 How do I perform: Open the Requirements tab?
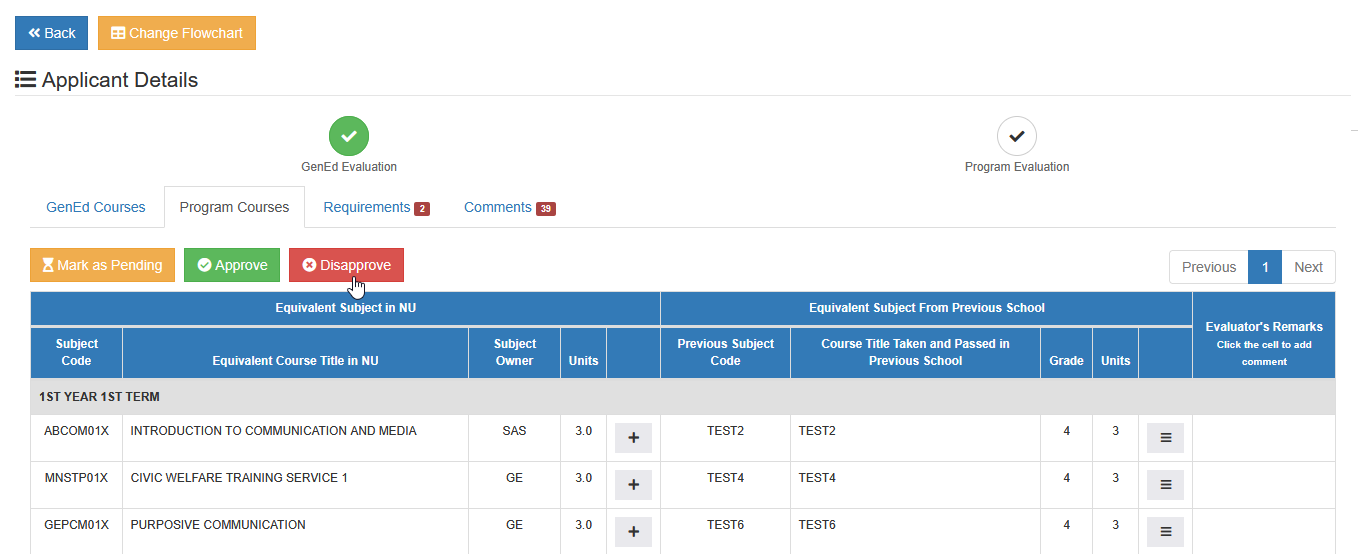click(x=376, y=207)
